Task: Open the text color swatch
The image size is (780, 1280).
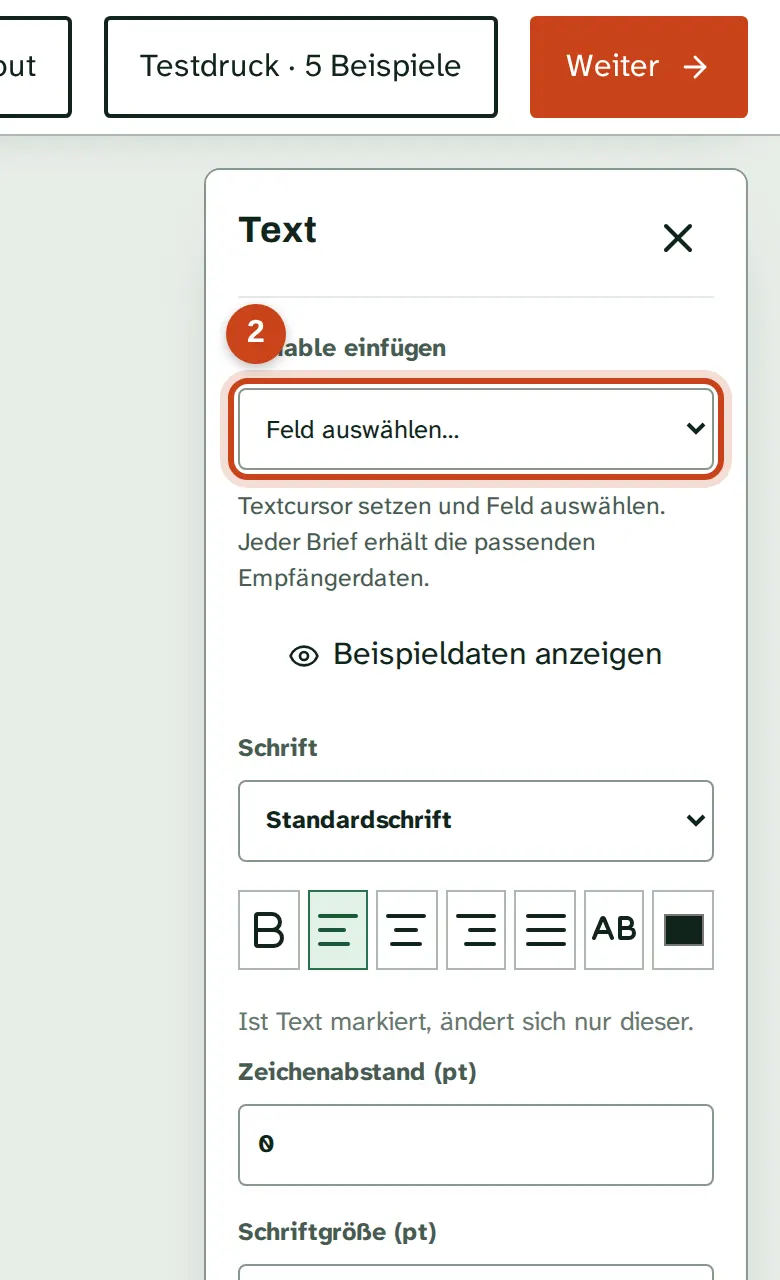Action: pyautogui.click(x=683, y=930)
